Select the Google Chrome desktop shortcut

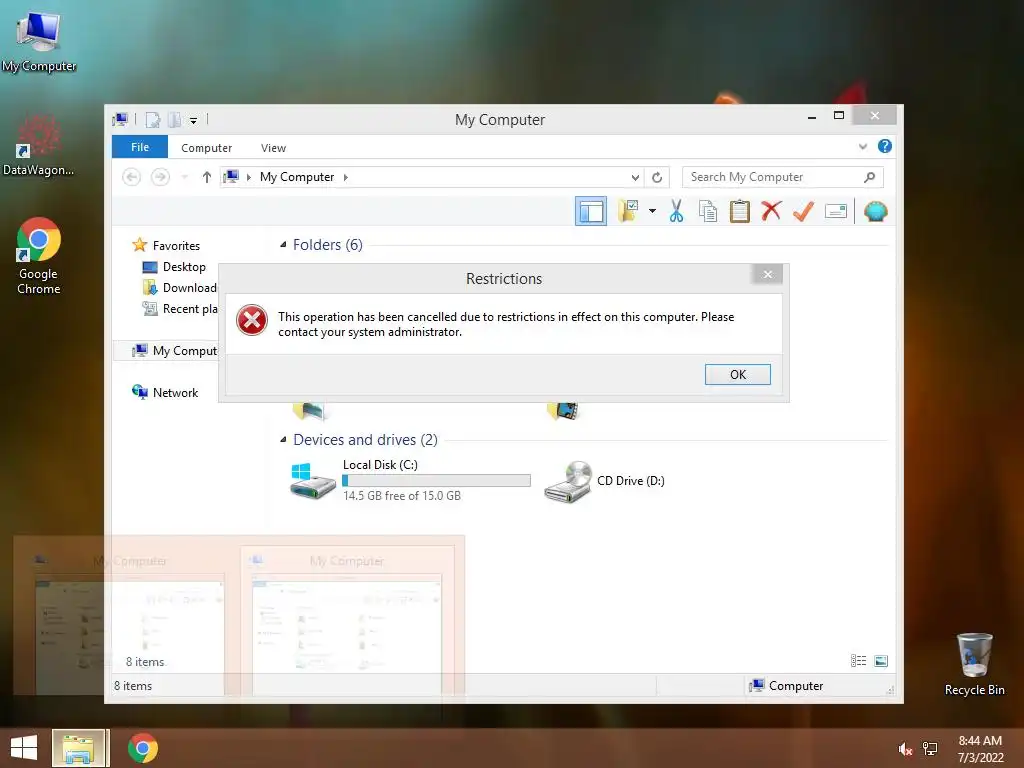tap(39, 256)
